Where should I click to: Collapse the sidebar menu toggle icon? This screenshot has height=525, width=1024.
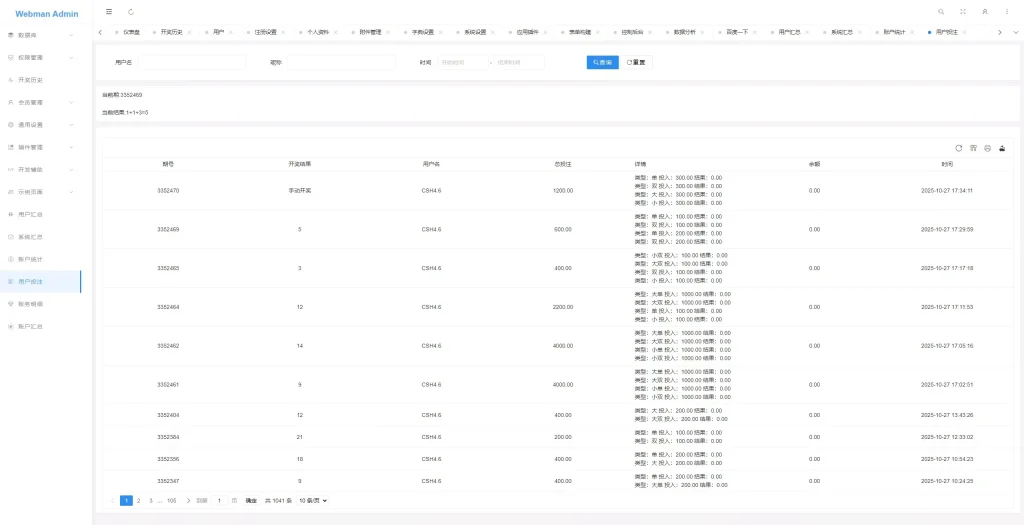[109, 12]
